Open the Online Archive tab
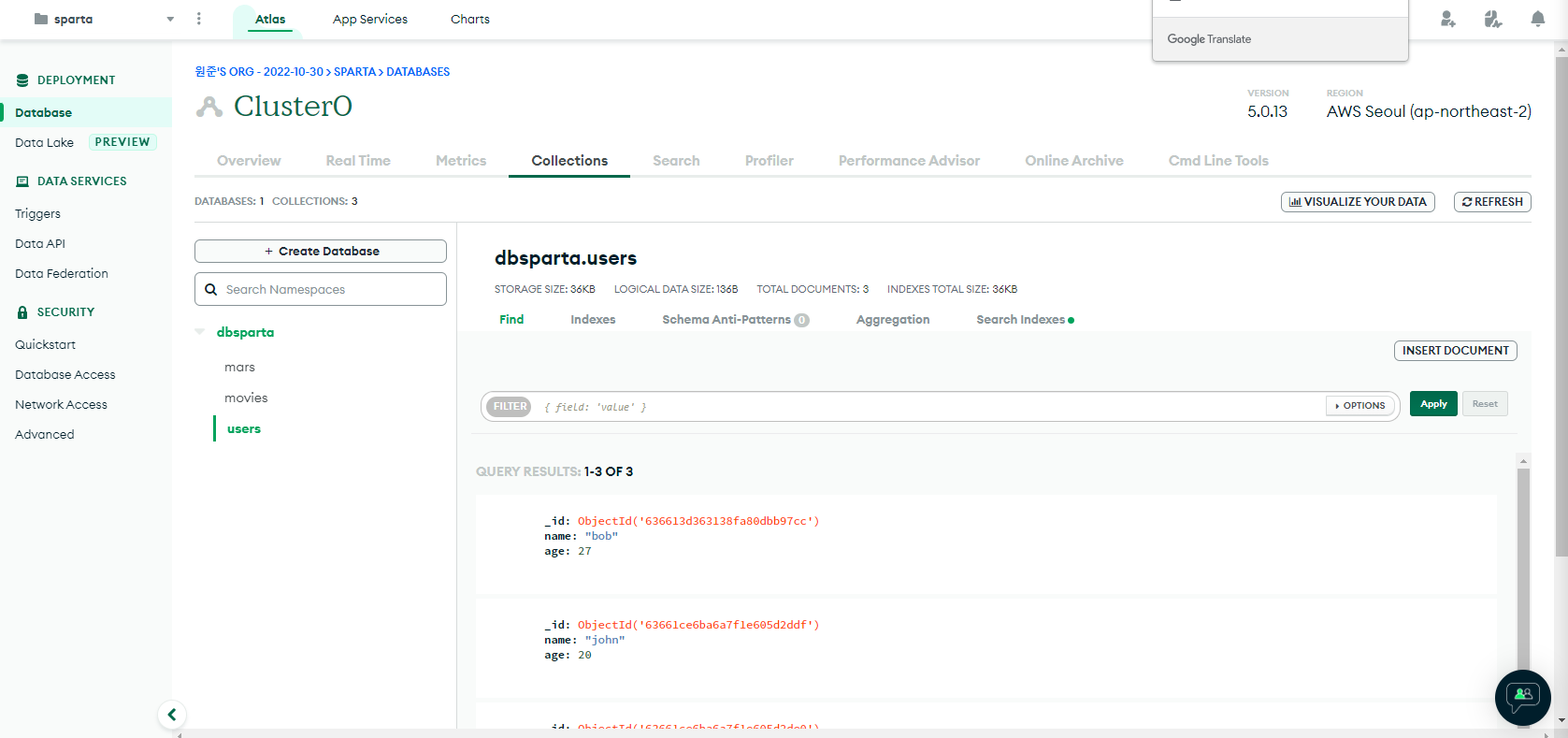The width and height of the screenshot is (1568, 738). (1074, 161)
